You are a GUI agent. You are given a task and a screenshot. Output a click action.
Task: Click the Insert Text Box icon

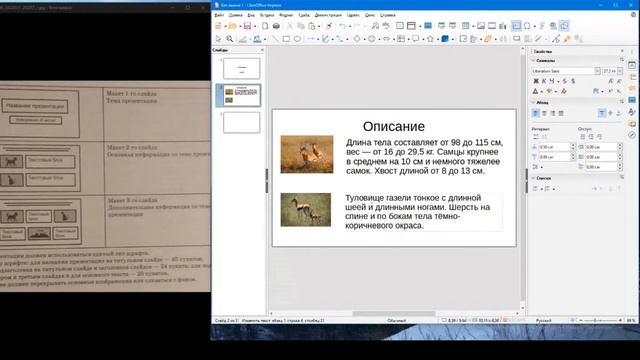tap(516, 26)
